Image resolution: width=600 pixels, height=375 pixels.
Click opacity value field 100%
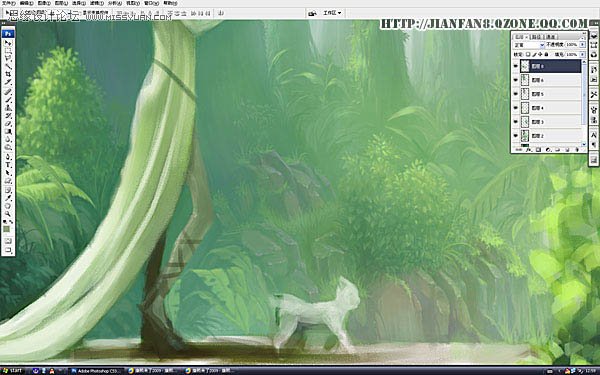coord(572,45)
